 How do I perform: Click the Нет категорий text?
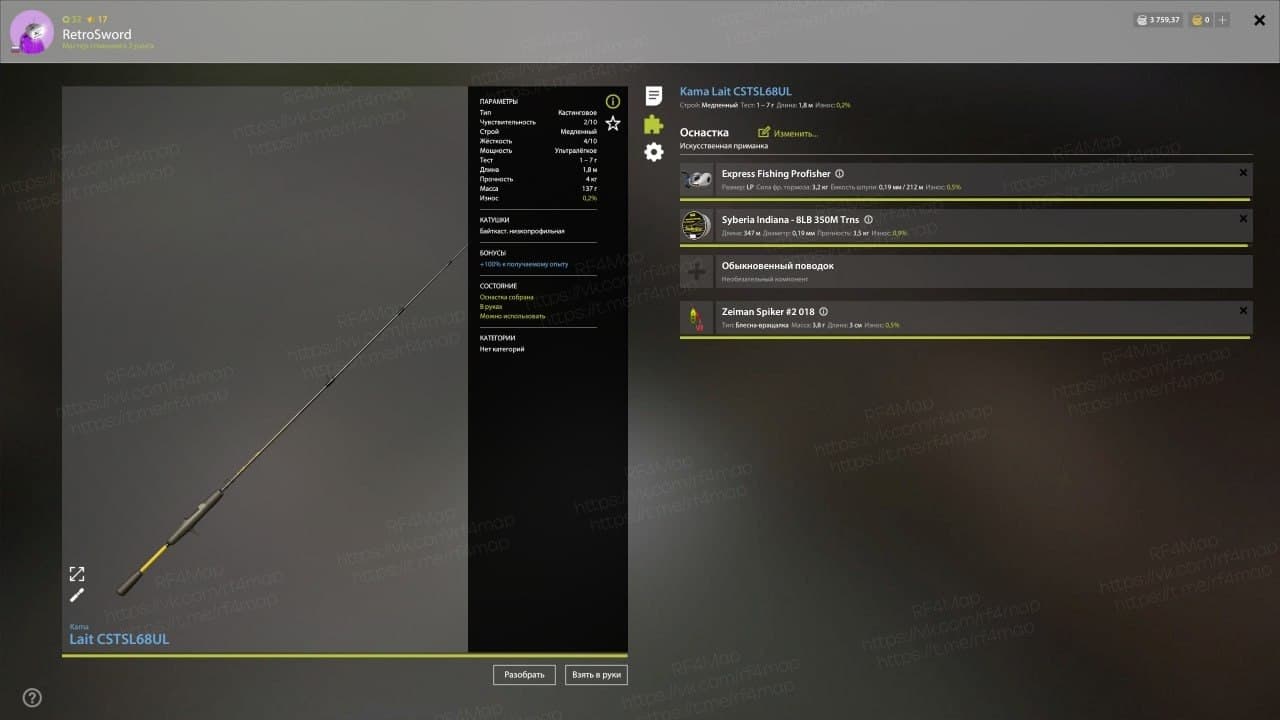[x=502, y=349]
